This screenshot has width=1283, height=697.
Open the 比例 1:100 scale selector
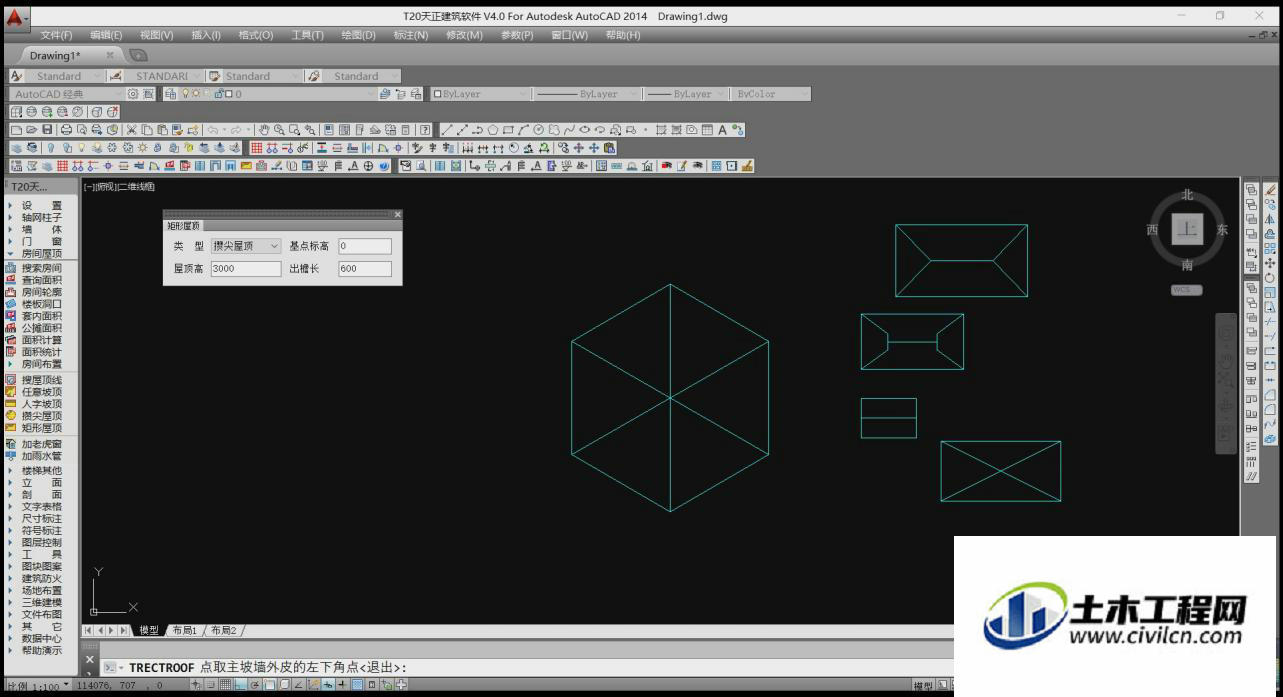[38, 686]
